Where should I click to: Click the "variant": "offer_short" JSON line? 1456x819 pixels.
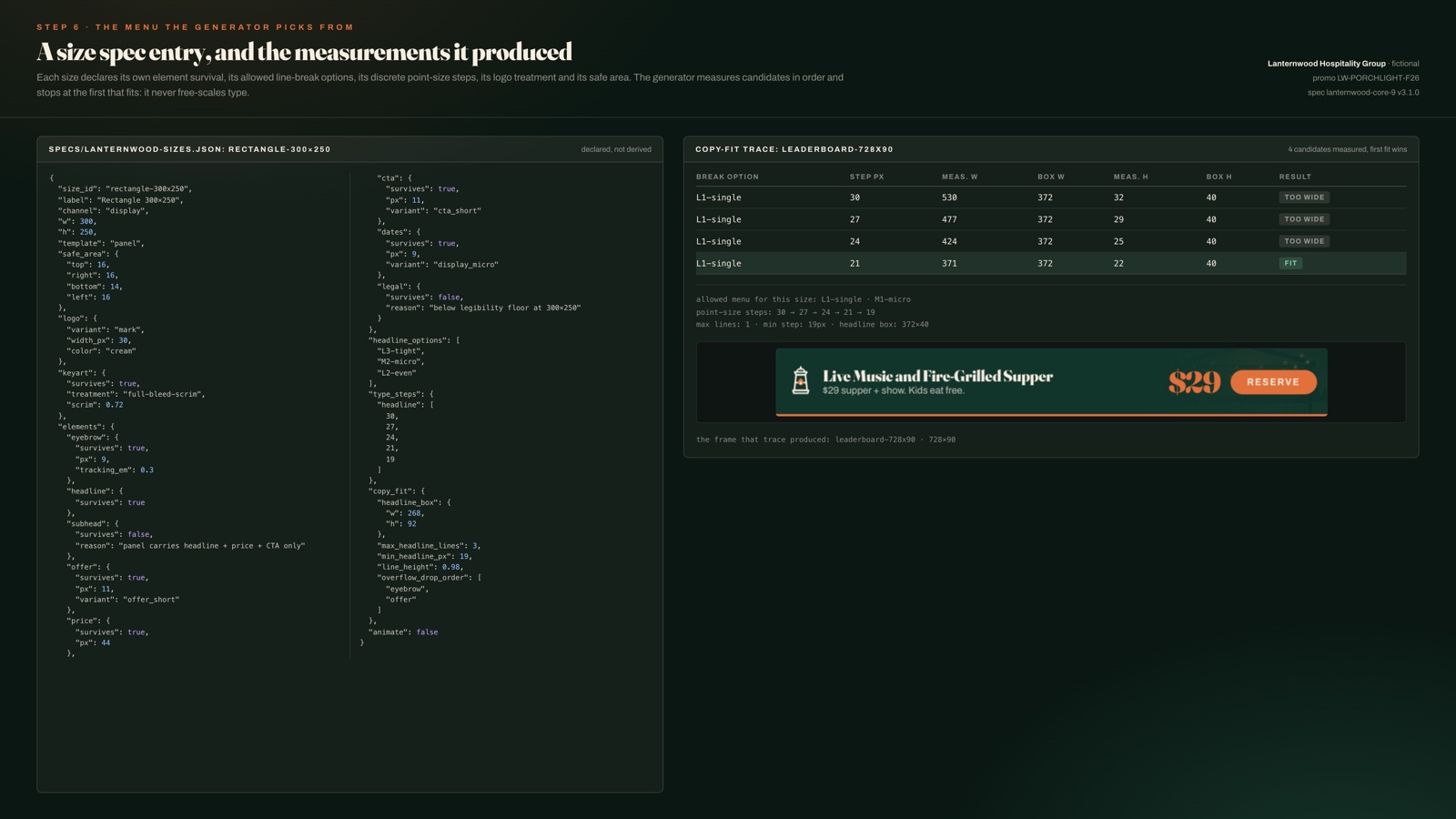click(127, 600)
